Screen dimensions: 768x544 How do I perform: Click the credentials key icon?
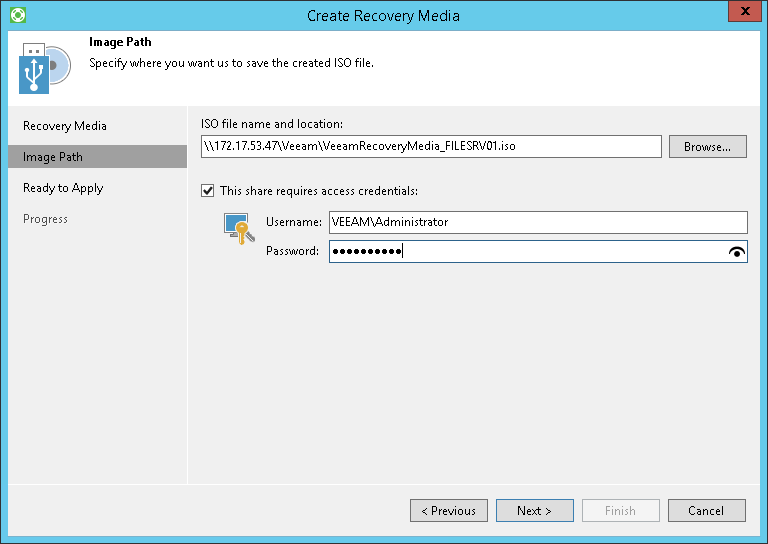236,228
